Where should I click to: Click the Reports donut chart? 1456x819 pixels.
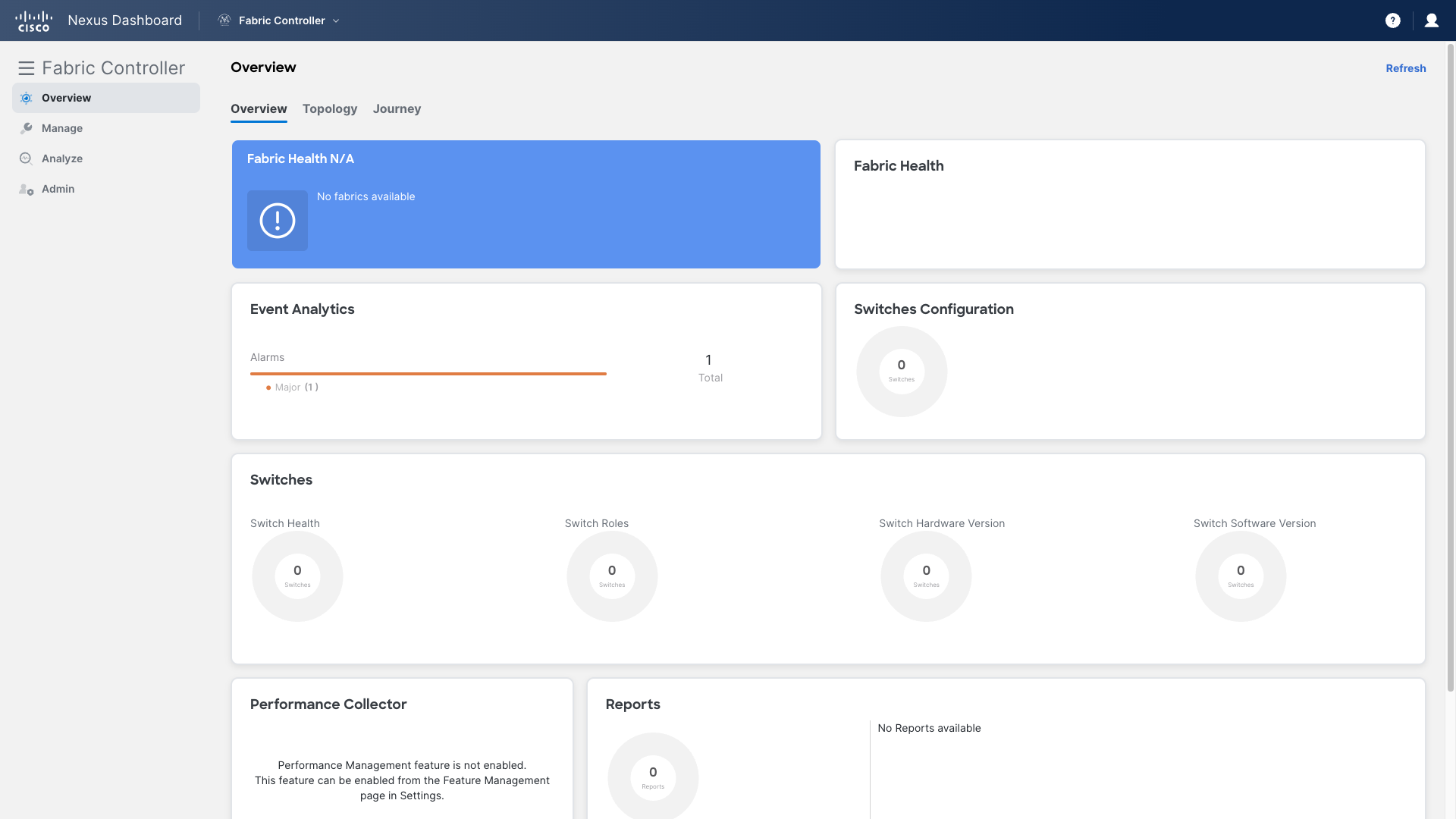(x=653, y=777)
